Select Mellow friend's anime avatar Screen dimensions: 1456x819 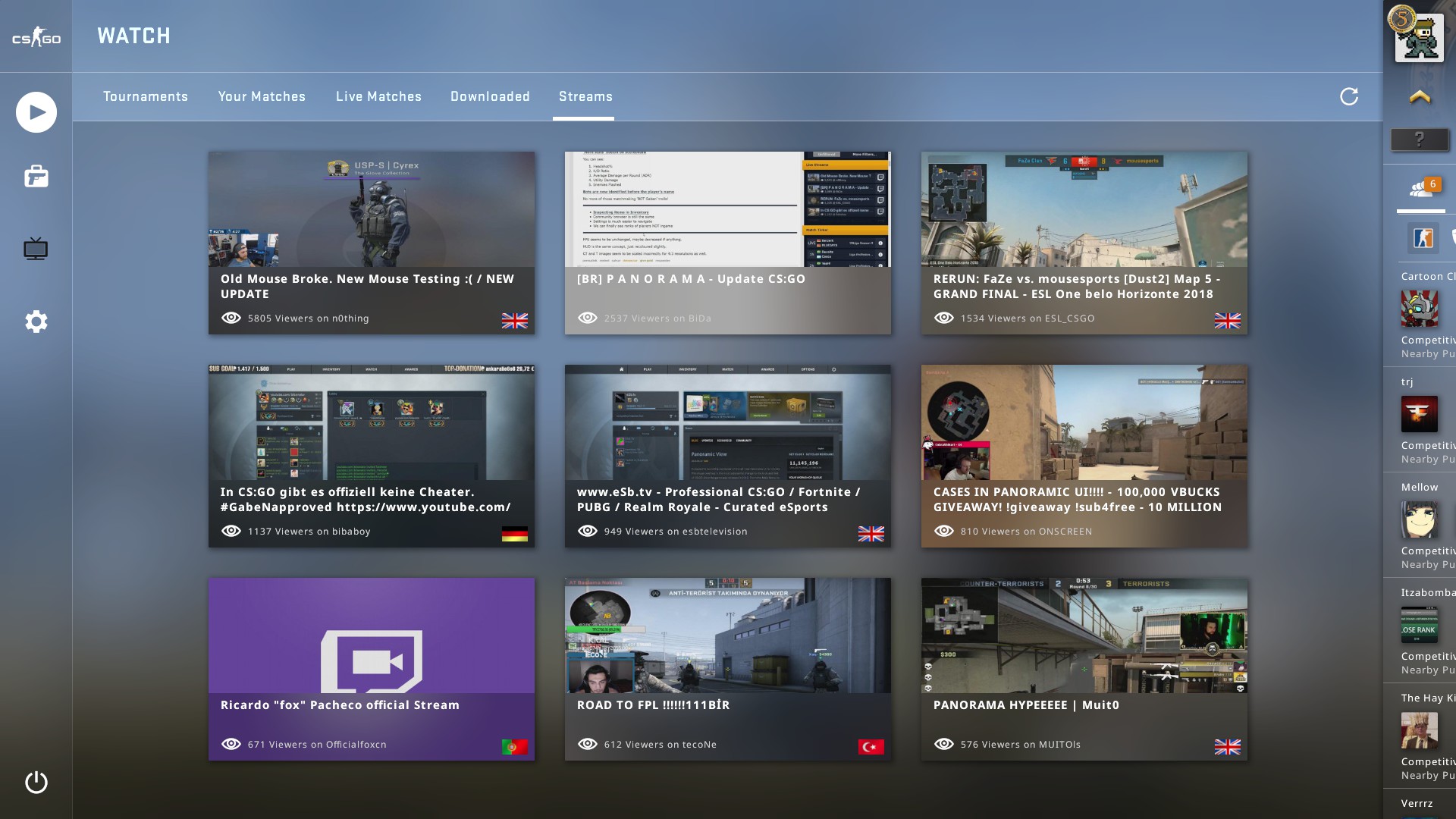tap(1420, 519)
